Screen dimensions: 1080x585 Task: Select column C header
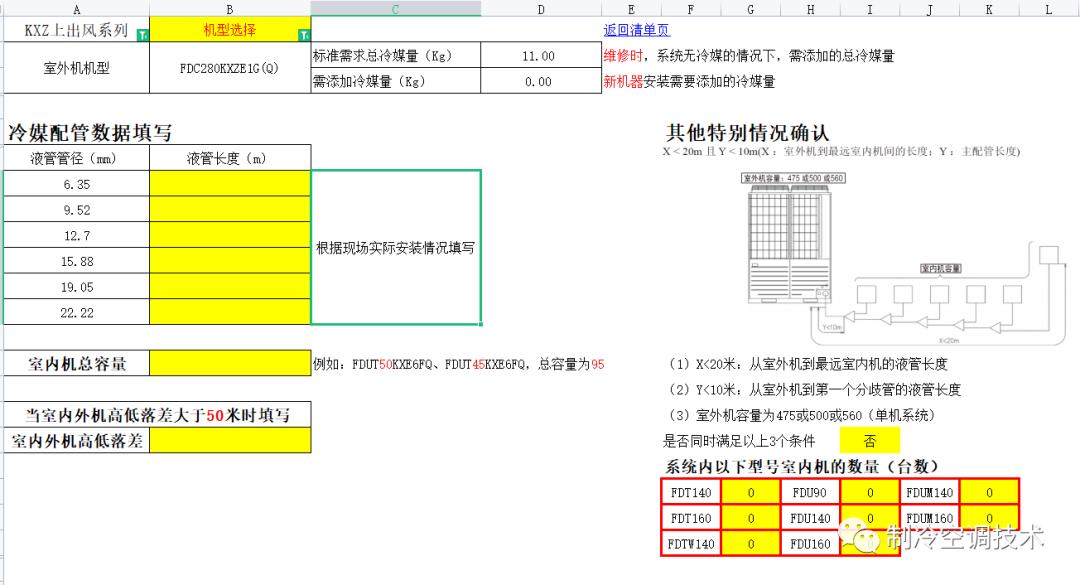coord(395,9)
